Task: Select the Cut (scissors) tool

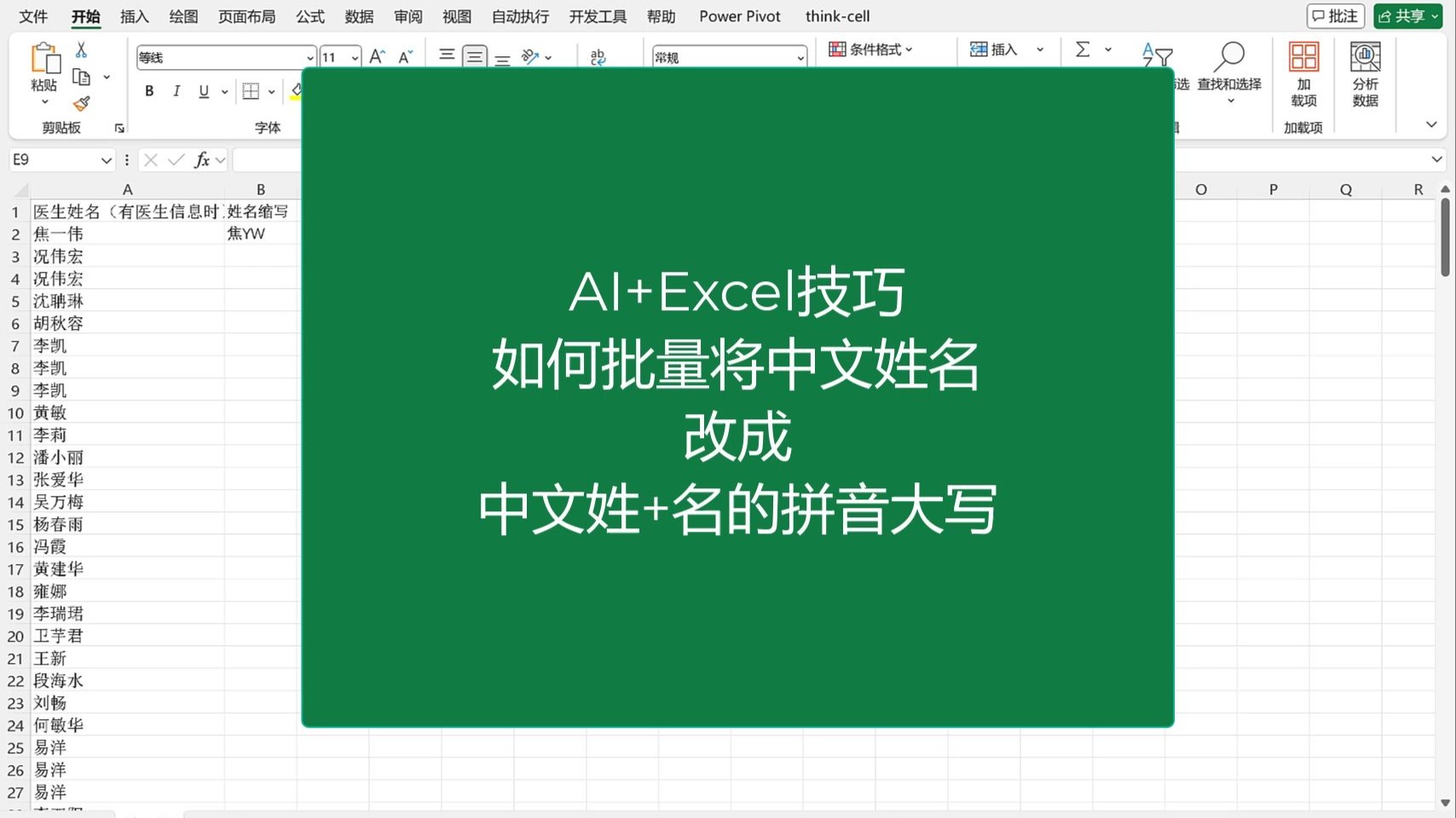Action: point(81,49)
